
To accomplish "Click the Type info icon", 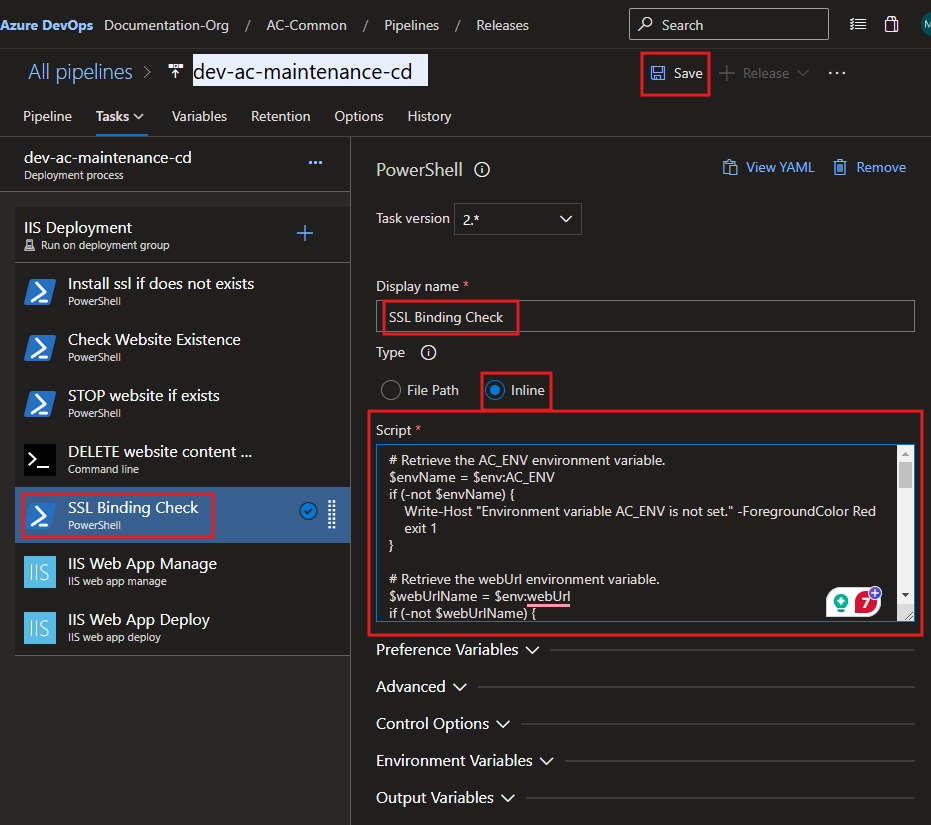I will pos(428,353).
